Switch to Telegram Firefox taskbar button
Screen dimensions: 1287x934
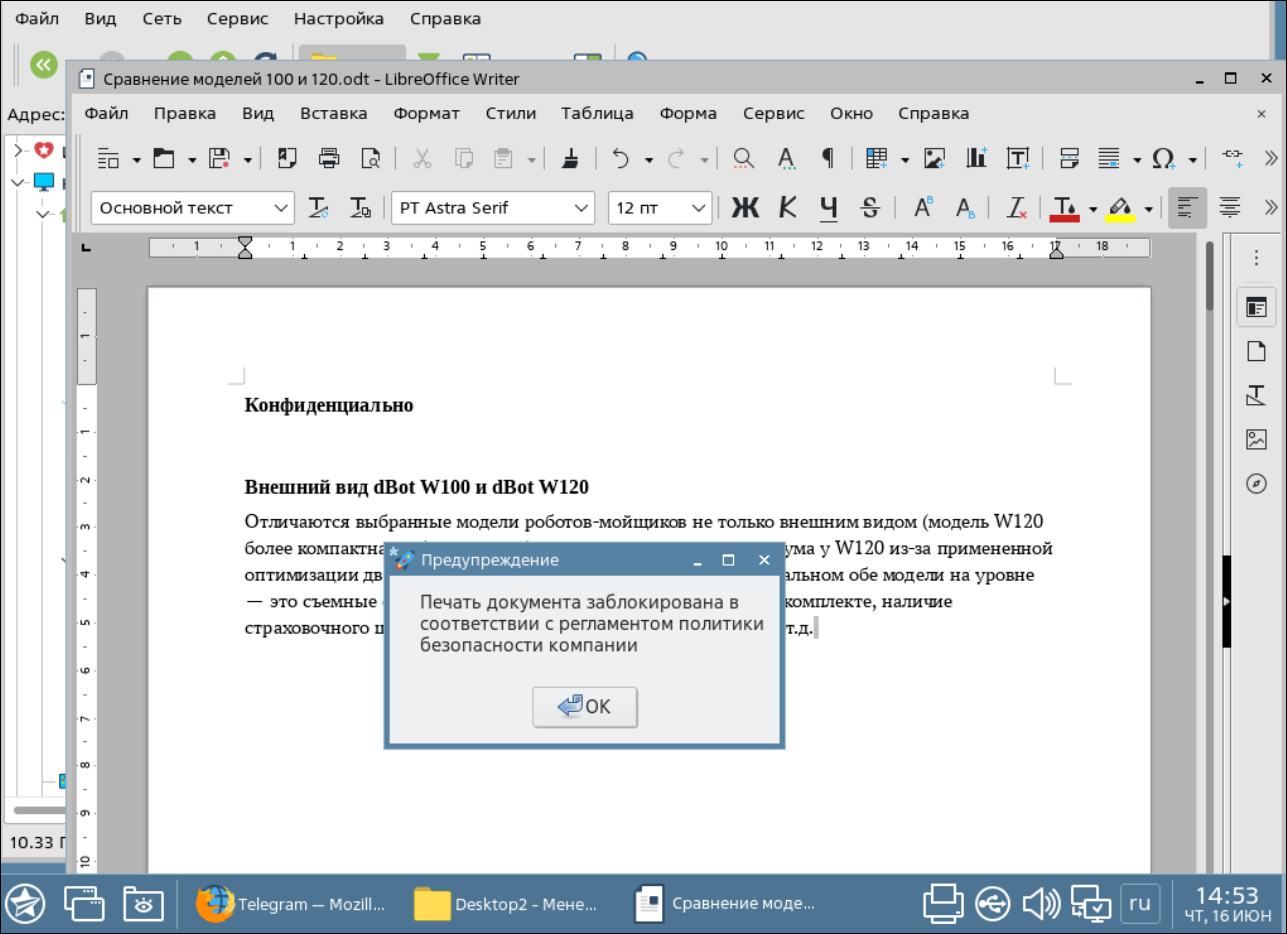pos(290,904)
